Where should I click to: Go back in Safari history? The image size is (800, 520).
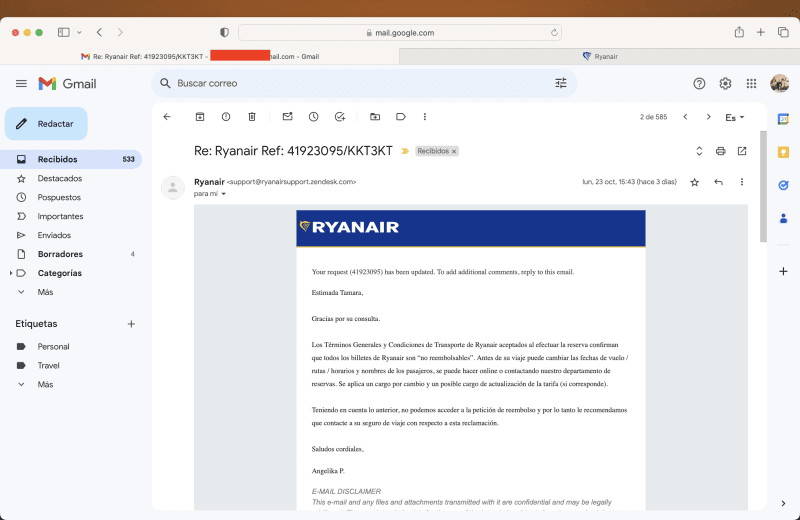(99, 32)
